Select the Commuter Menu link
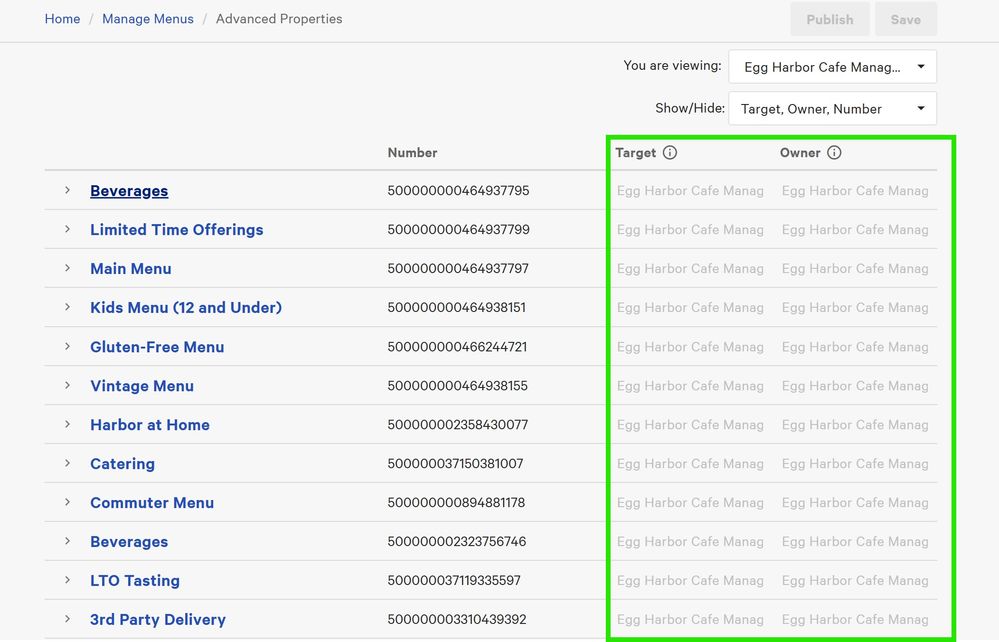Viewport: 999px width, 642px height. click(x=152, y=503)
